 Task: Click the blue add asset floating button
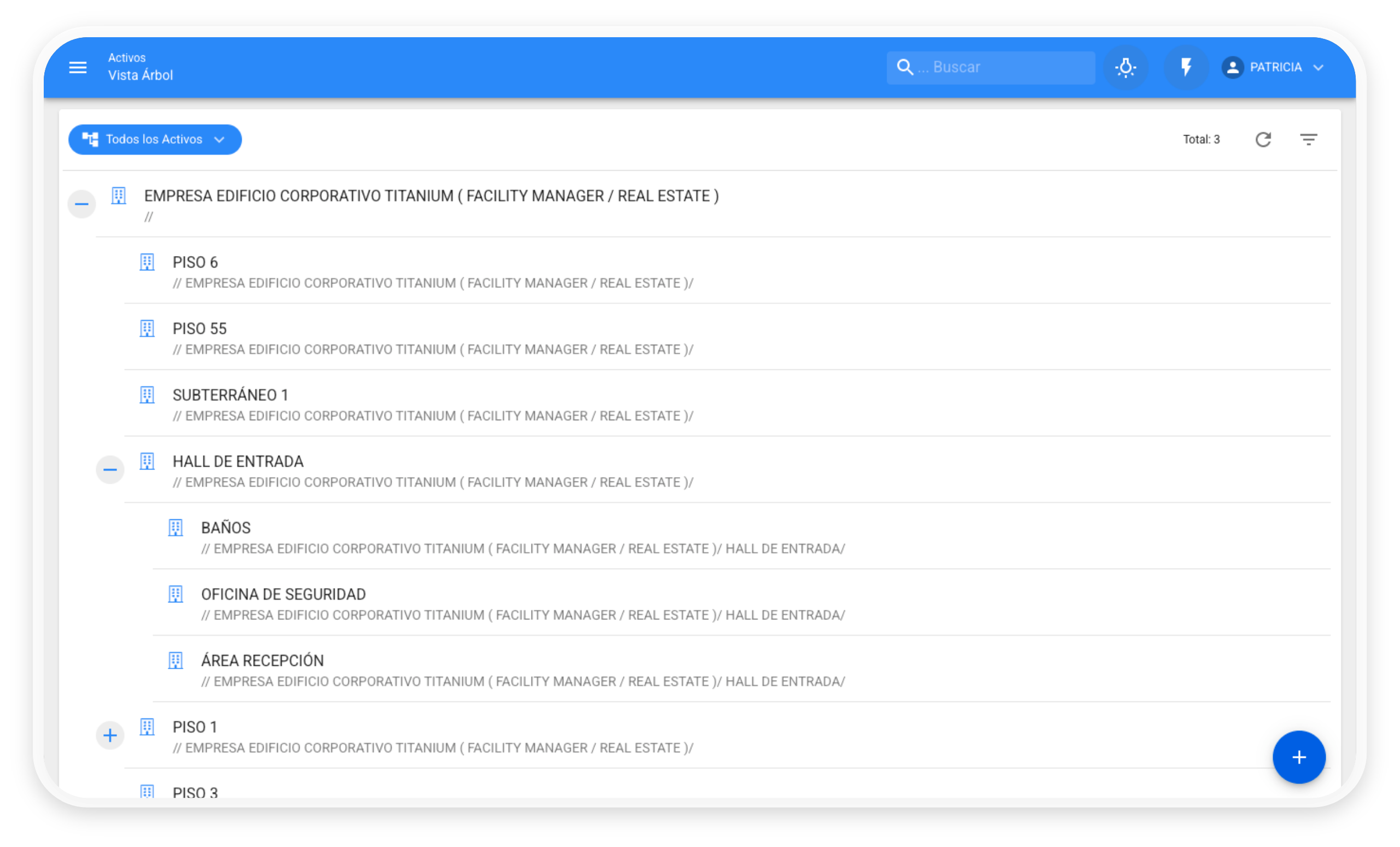coord(1298,757)
